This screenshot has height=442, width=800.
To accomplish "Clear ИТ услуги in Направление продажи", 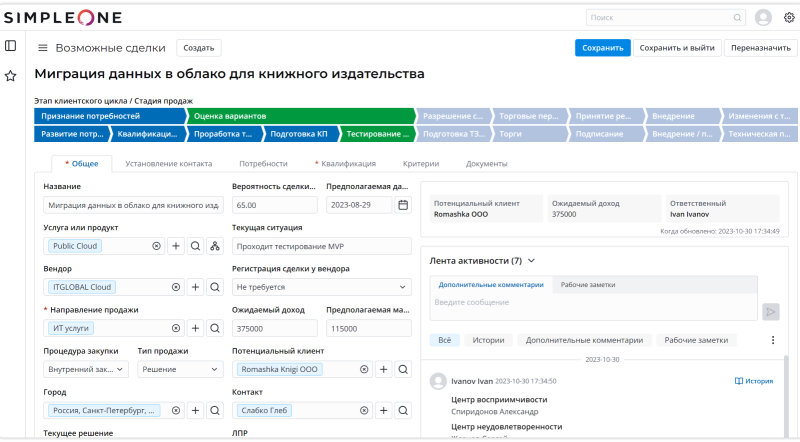I will 176,328.
